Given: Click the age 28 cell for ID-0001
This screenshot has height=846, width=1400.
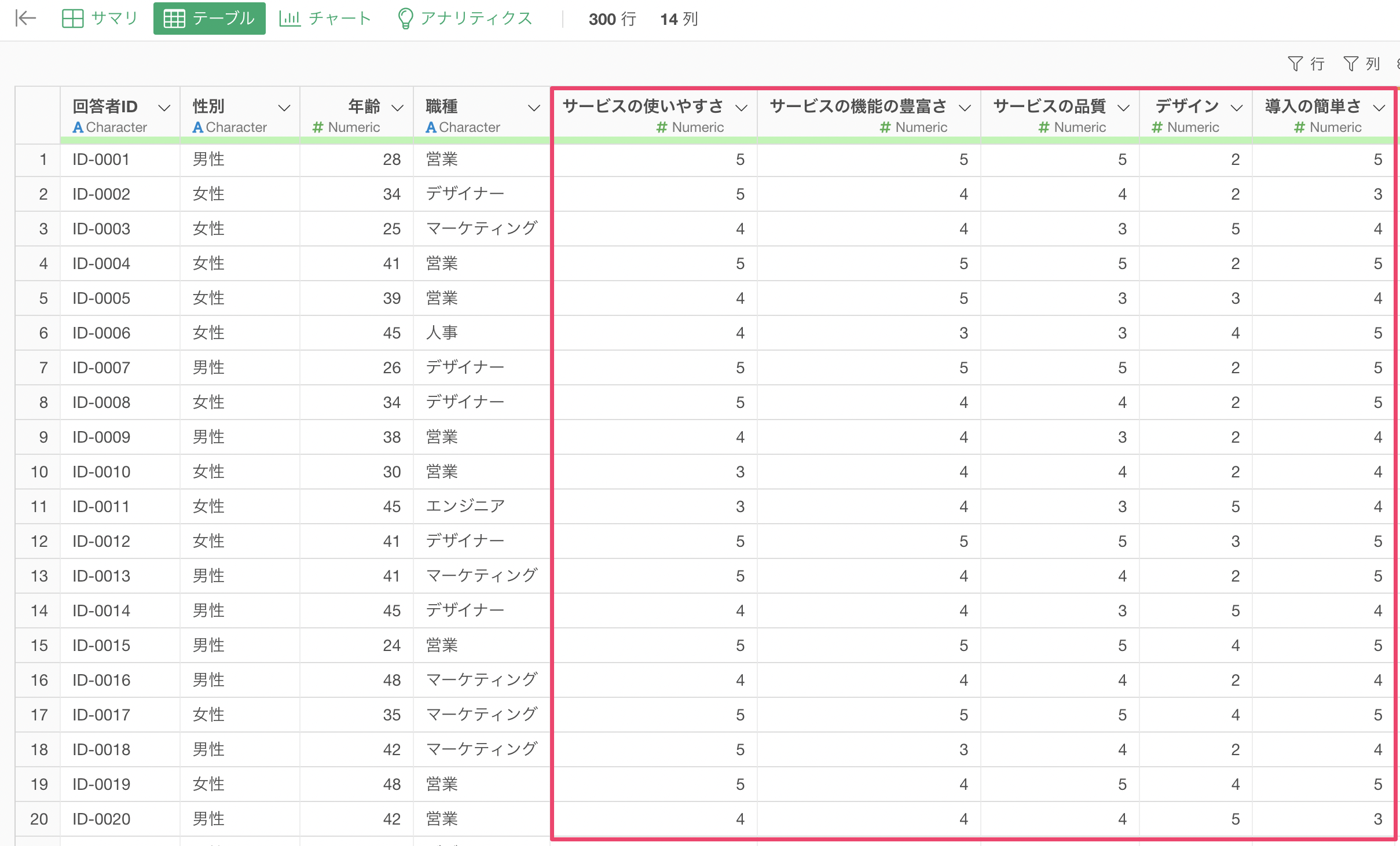Looking at the screenshot, I should pos(357,160).
